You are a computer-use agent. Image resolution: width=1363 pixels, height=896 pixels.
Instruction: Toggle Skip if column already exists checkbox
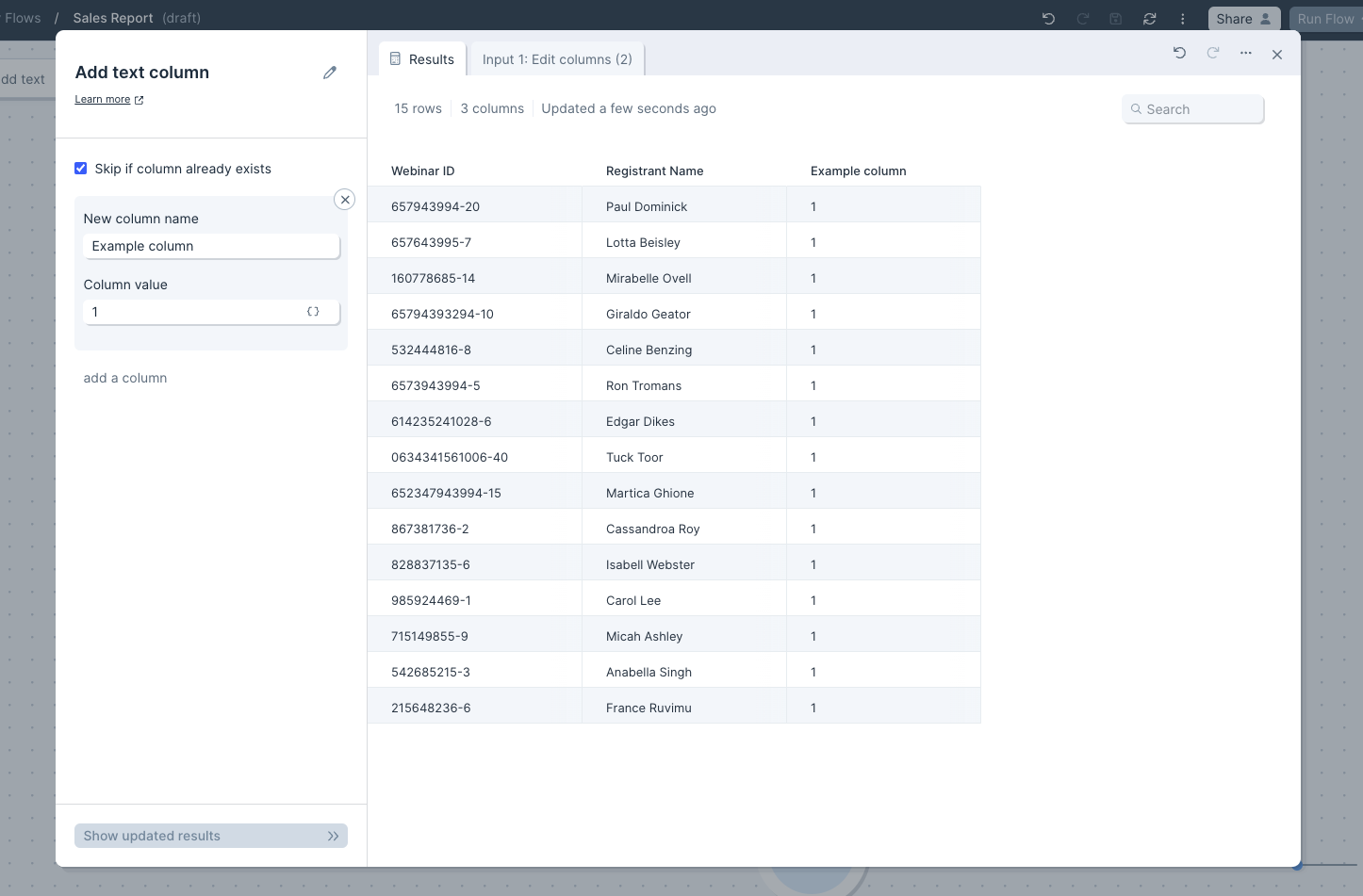pyautogui.click(x=81, y=169)
